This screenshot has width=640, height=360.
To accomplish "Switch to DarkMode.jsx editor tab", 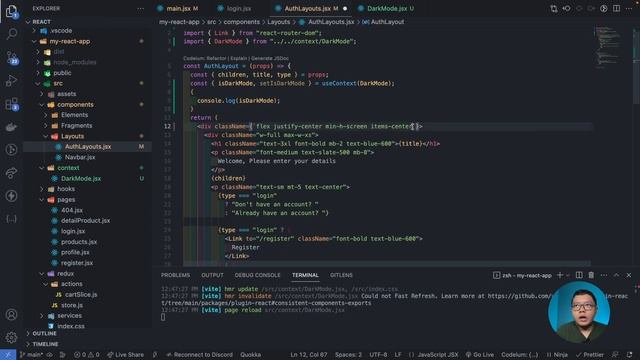I will click(387, 9).
